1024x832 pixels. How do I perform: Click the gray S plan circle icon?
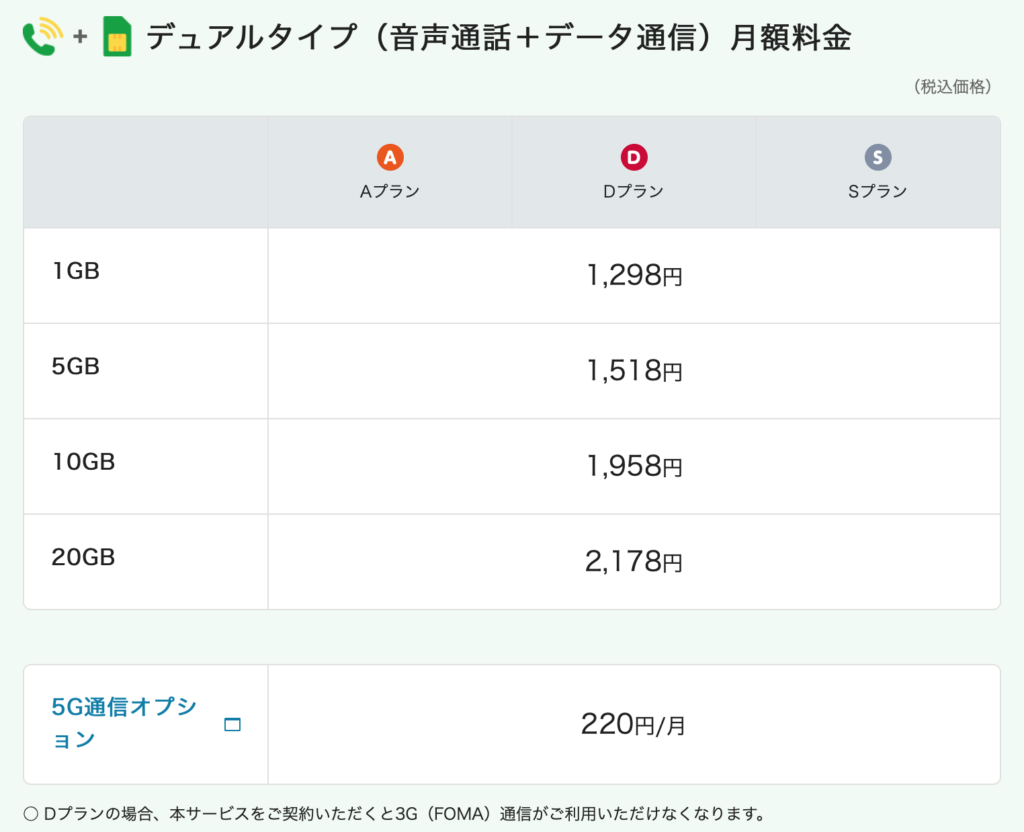pos(878,157)
